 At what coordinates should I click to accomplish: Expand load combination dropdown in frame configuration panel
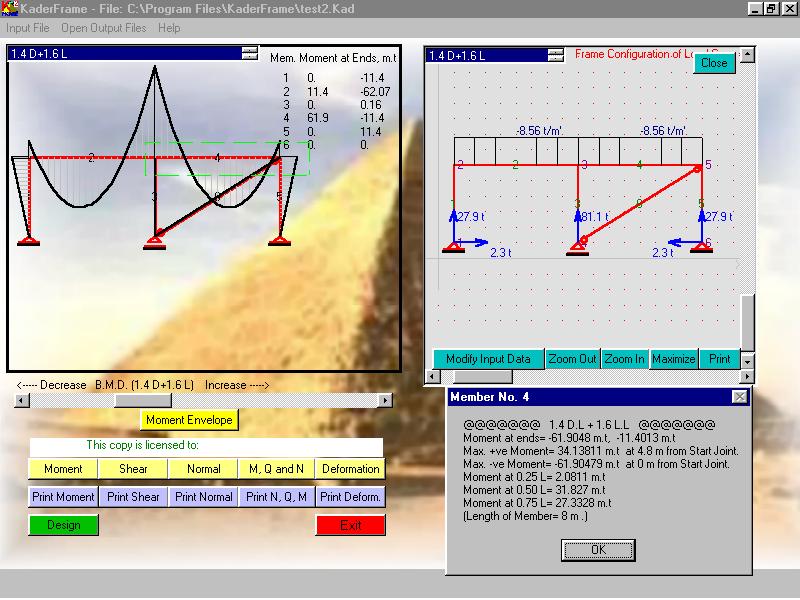[x=559, y=55]
